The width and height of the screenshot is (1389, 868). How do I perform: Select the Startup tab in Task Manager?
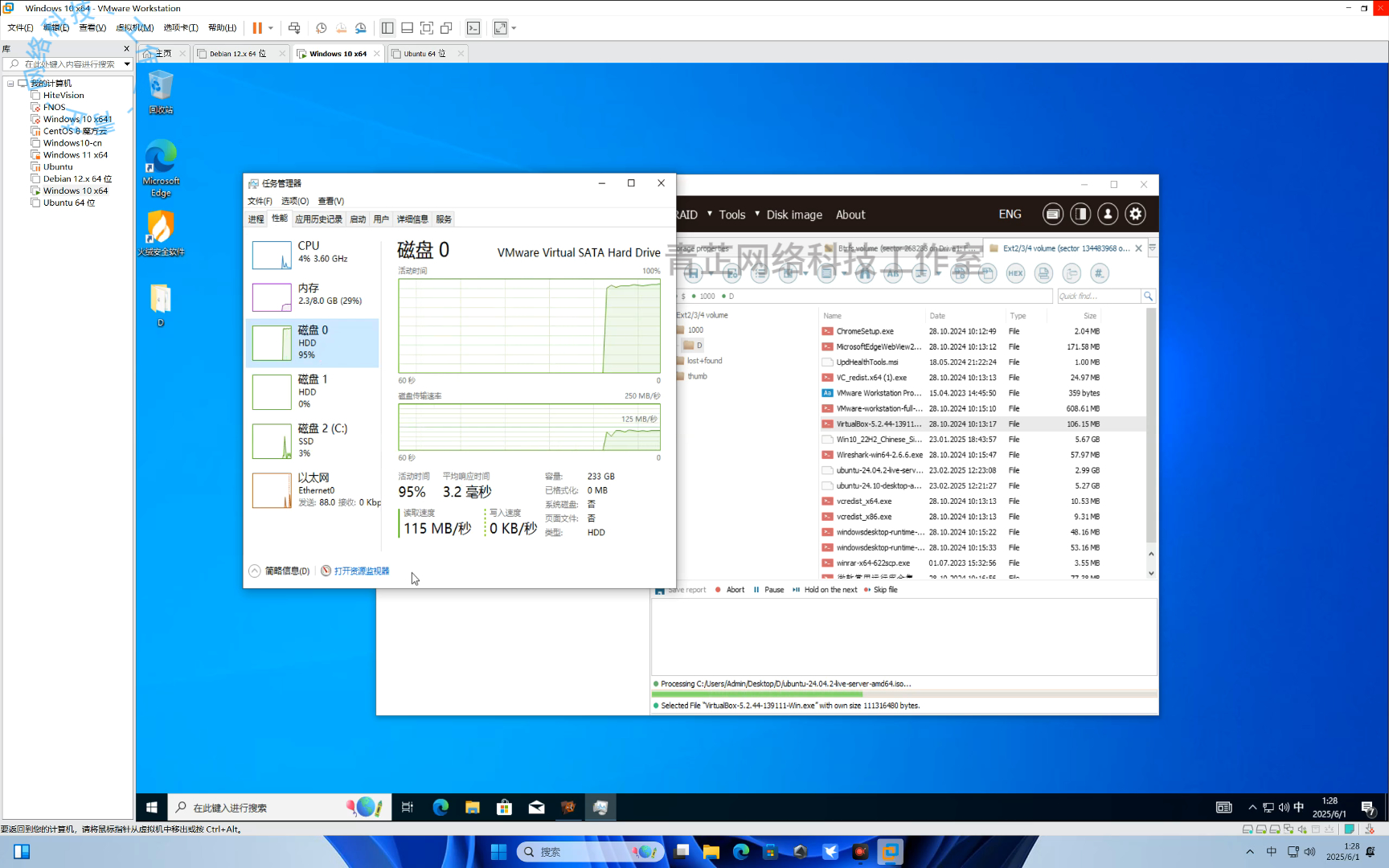click(358, 219)
